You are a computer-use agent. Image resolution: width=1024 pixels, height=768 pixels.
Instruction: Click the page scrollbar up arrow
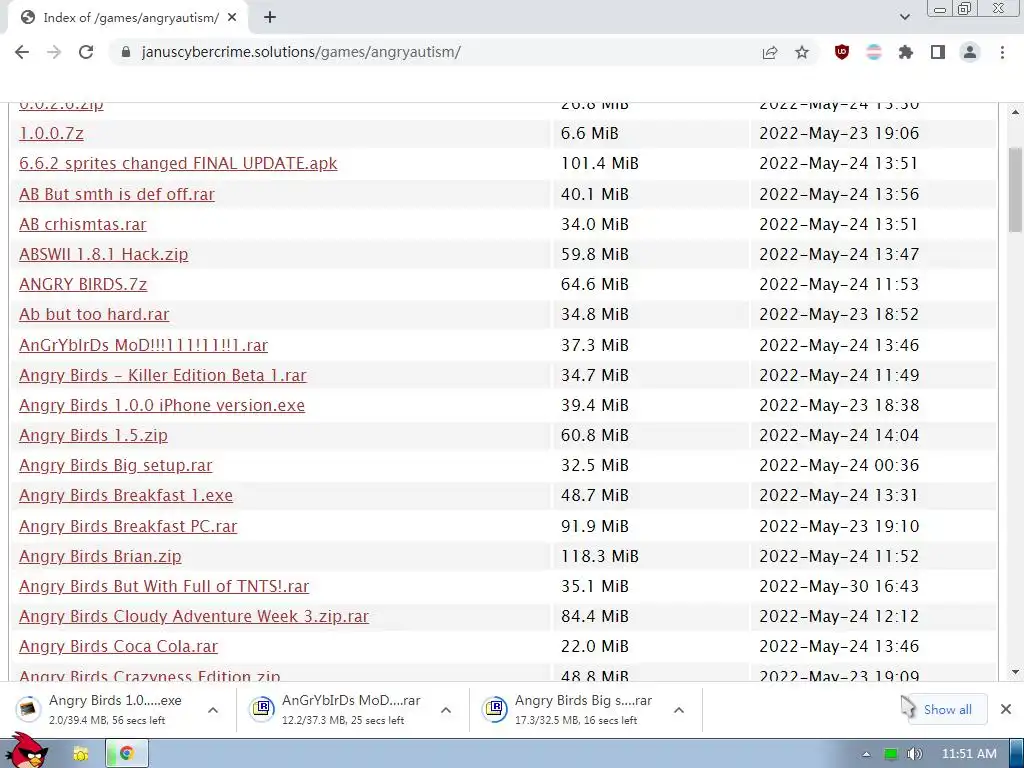pyautogui.click(x=1016, y=112)
